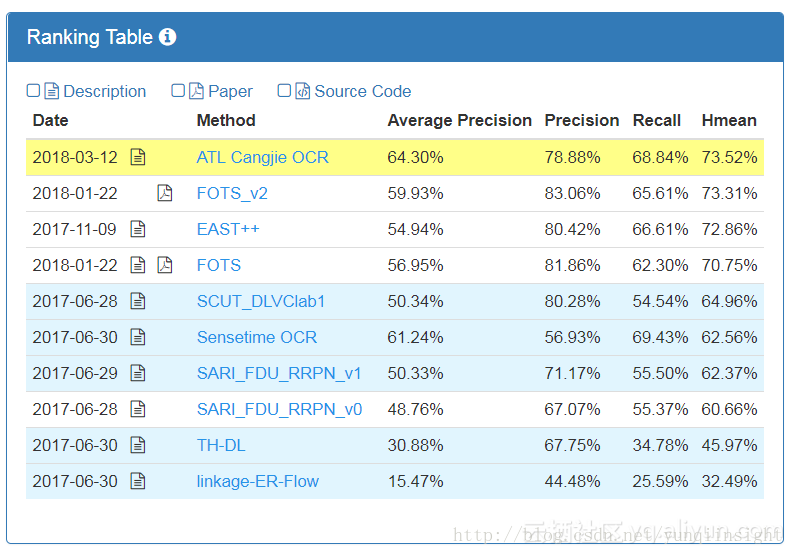Open the EAST++ method link

(228, 229)
